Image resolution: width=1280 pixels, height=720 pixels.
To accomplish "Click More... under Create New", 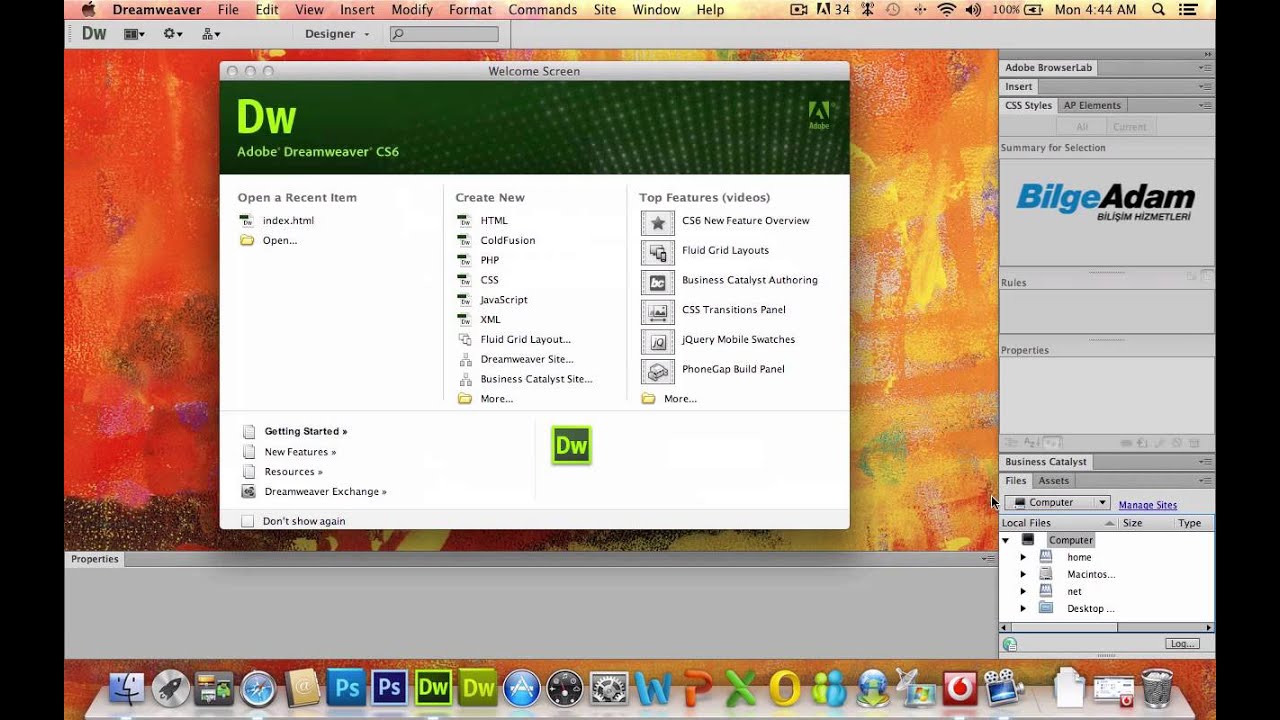I will (x=496, y=399).
